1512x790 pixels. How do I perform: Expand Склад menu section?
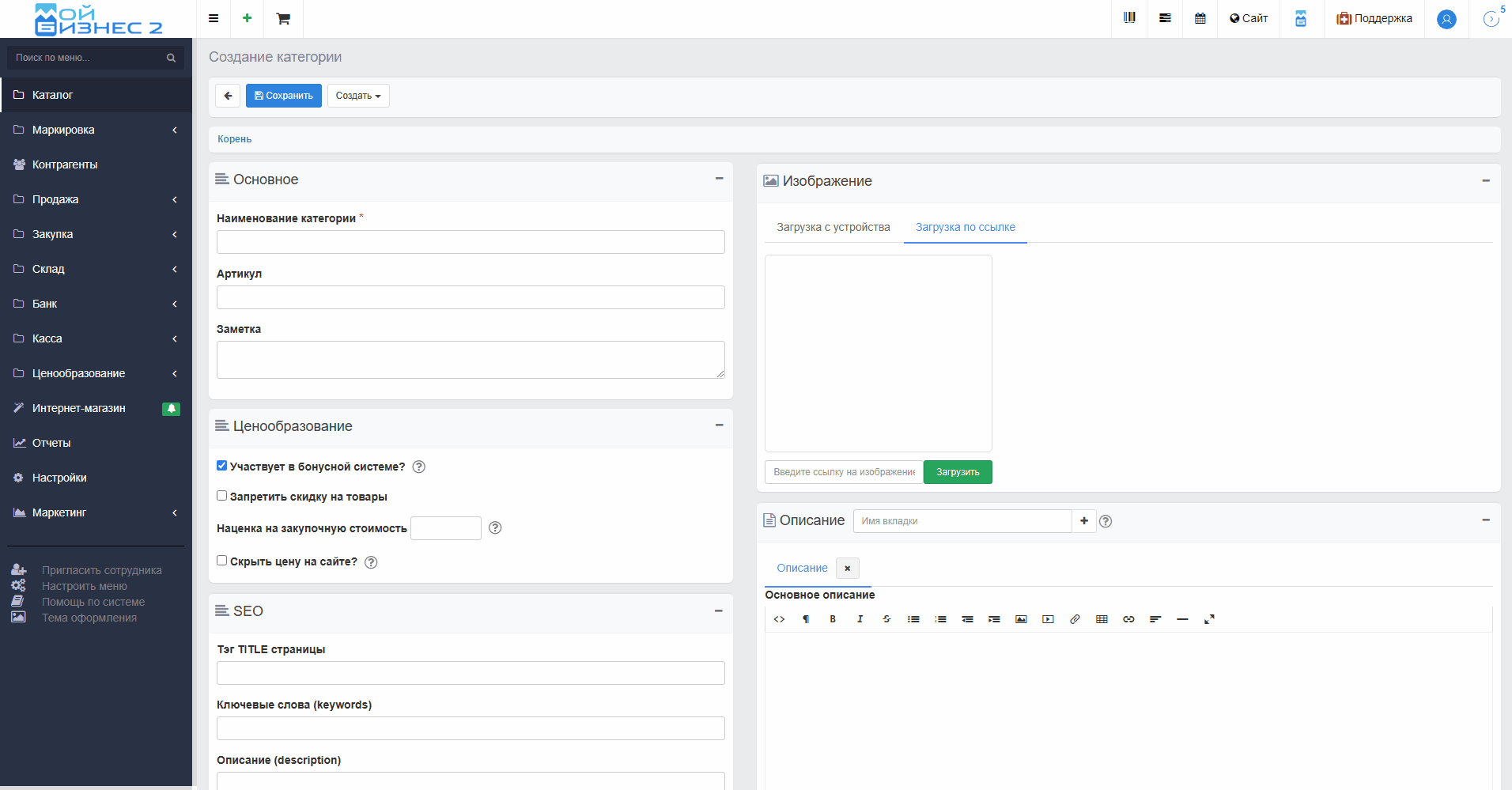pos(96,269)
